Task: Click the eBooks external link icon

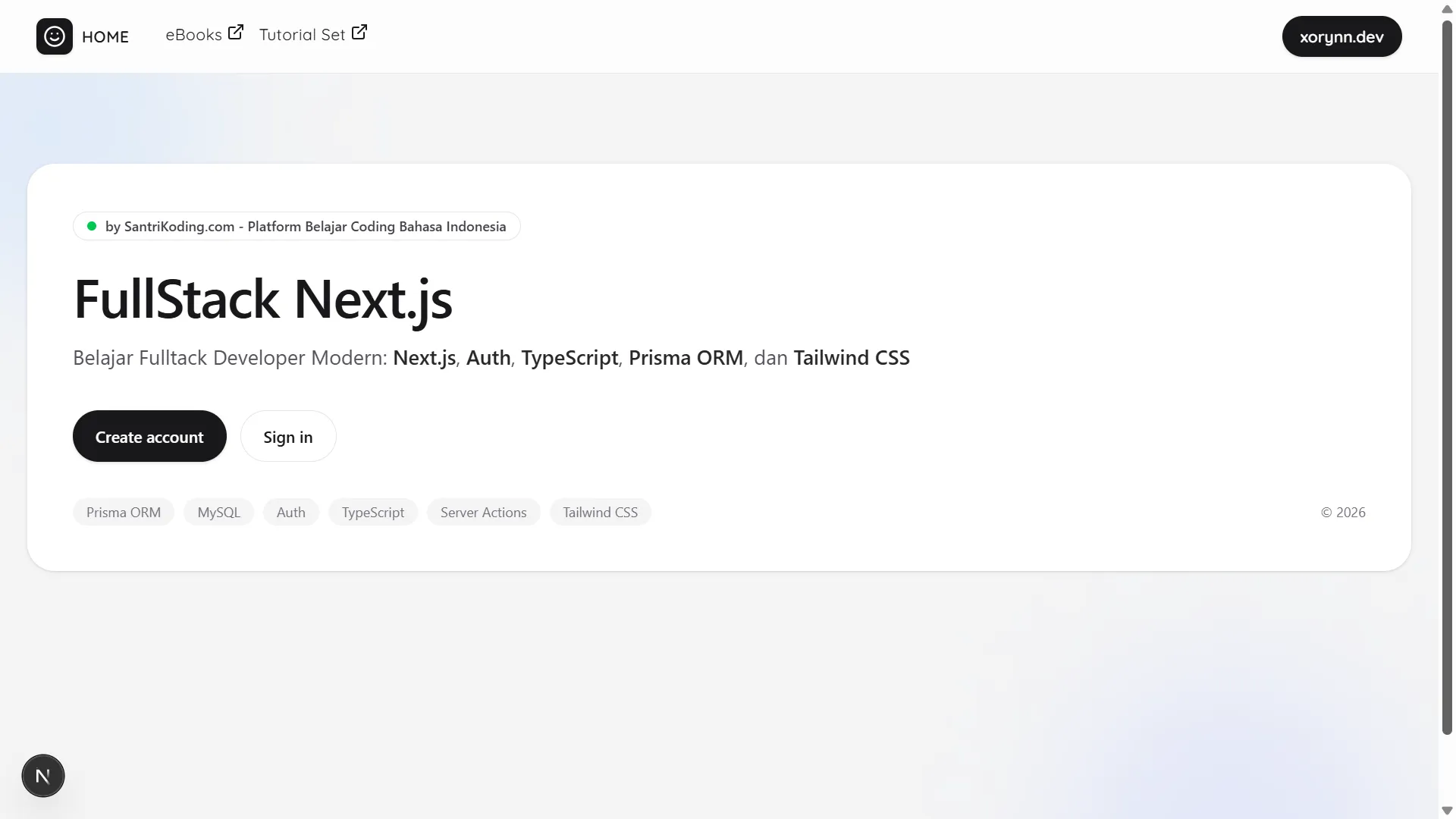Action: [236, 32]
